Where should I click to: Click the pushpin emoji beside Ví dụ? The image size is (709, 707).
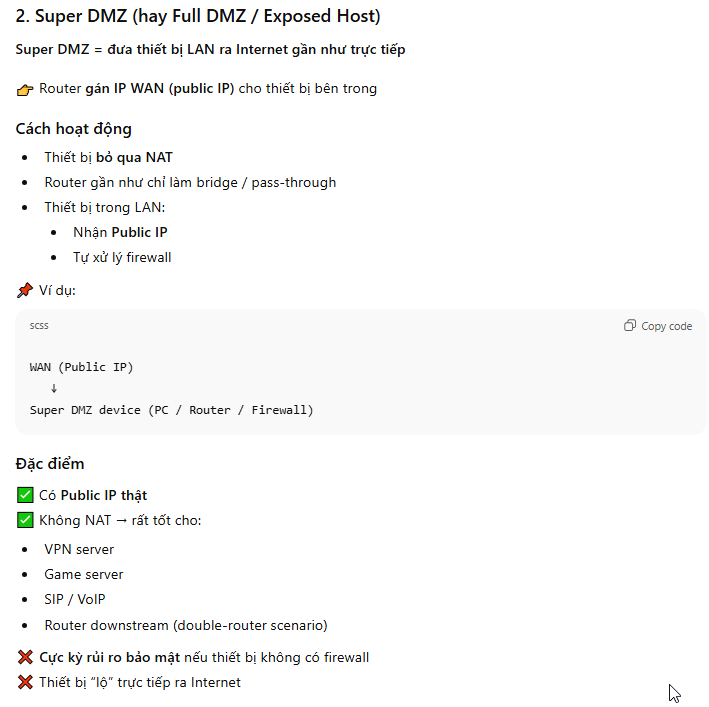click(25, 291)
